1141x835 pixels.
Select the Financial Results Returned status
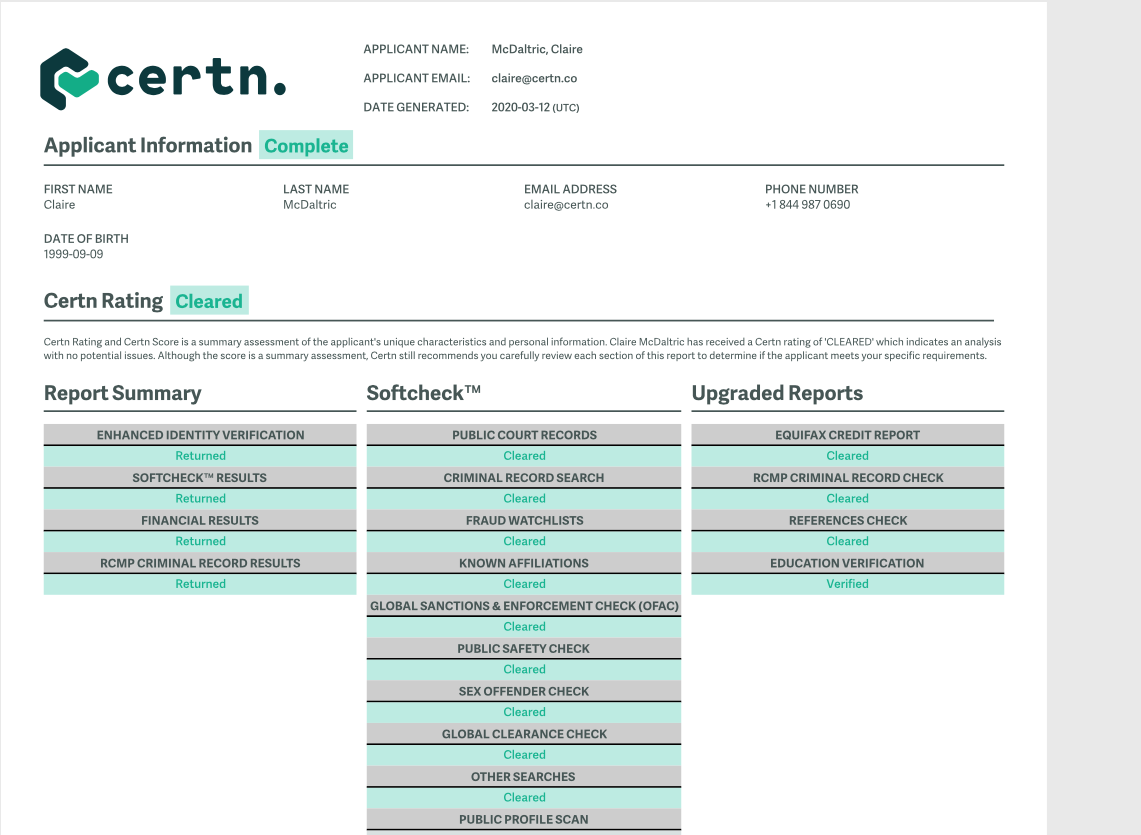click(x=199, y=540)
